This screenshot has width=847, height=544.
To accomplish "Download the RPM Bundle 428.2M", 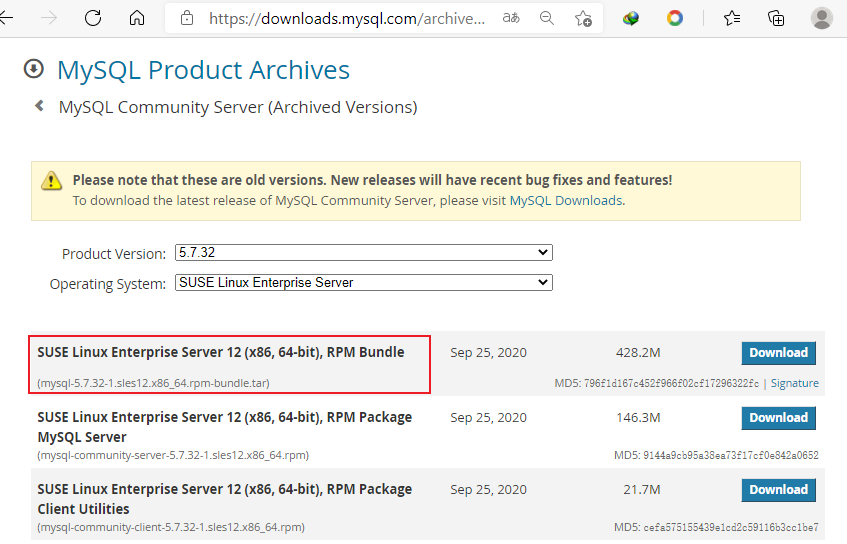I will [778, 353].
